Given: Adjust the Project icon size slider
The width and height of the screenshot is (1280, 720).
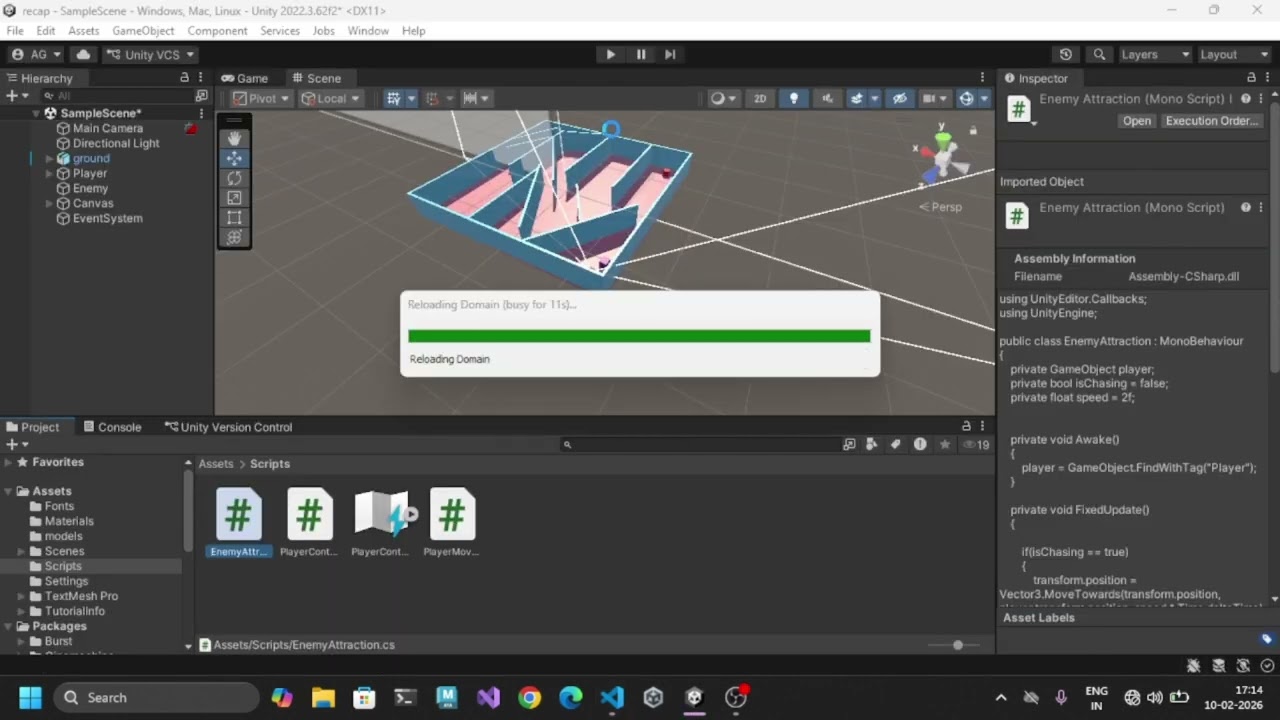Looking at the screenshot, I should coord(957,645).
